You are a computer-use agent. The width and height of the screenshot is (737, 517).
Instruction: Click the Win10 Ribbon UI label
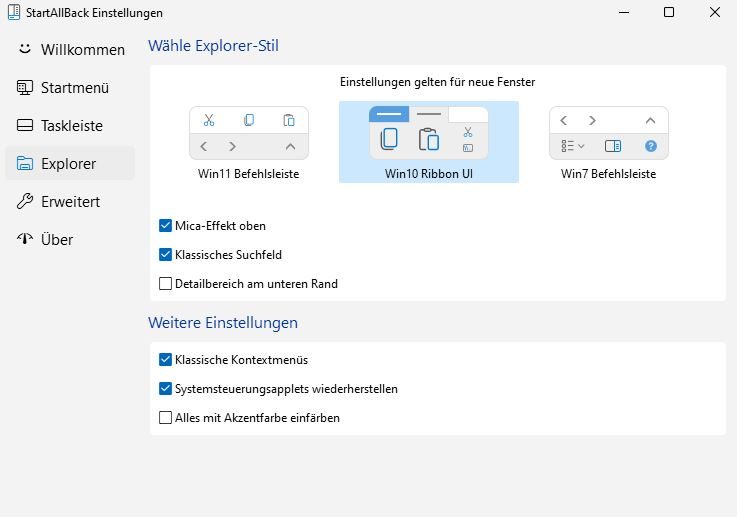pos(429,173)
